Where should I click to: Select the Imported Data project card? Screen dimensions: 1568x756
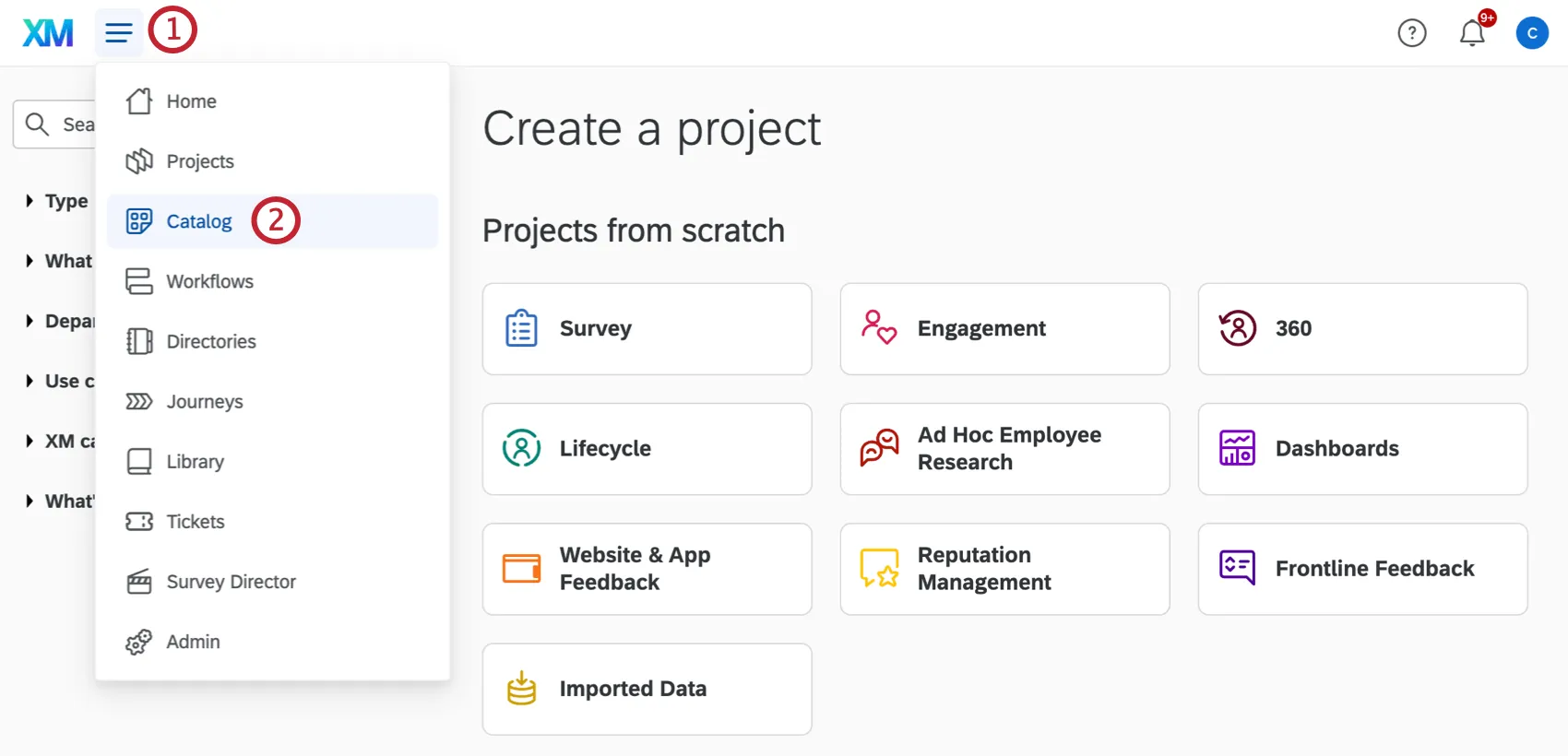tap(647, 689)
